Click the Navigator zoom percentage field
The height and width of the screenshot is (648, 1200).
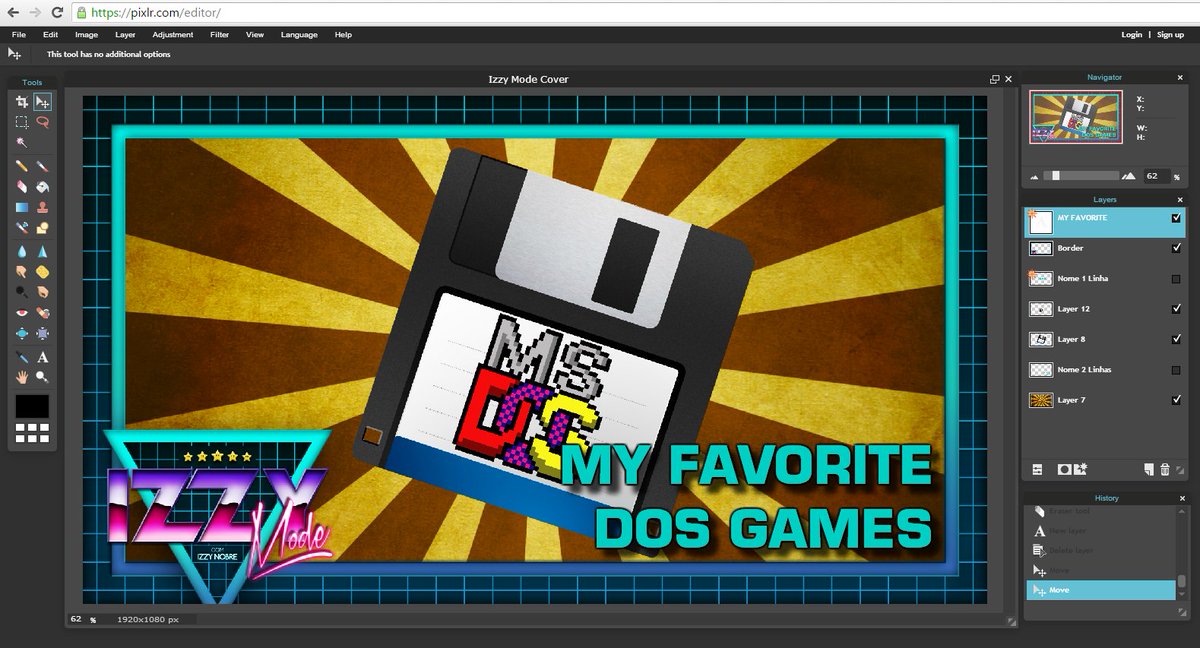coord(1155,175)
